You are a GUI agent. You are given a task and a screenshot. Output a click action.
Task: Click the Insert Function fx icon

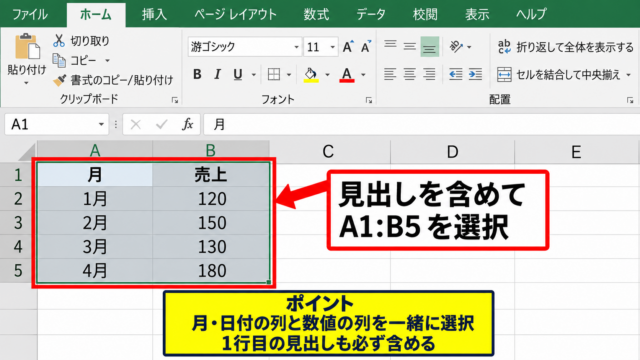tap(187, 124)
